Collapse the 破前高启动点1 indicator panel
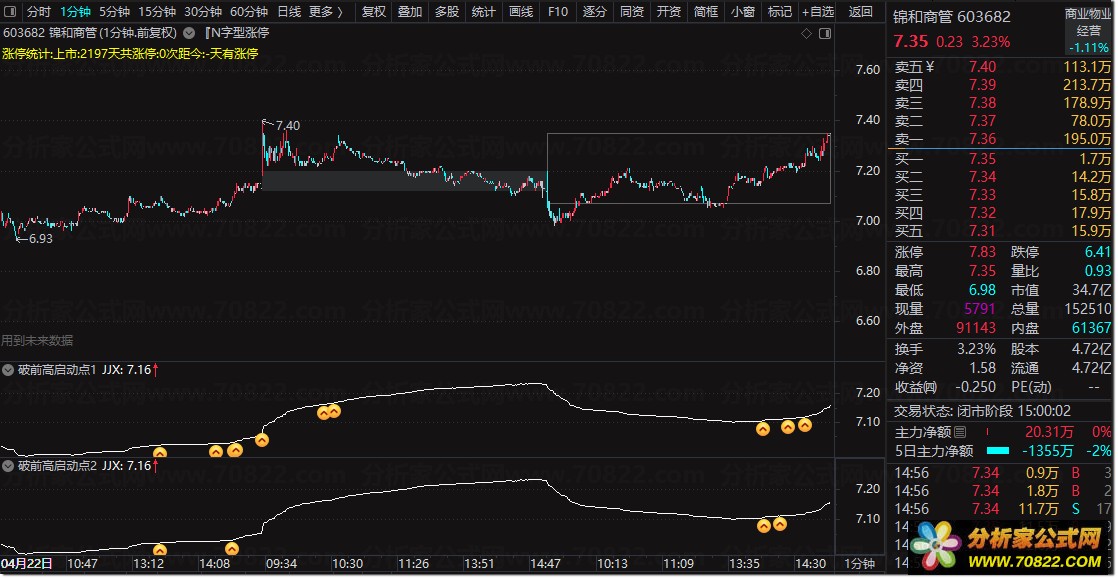 pos(9,370)
